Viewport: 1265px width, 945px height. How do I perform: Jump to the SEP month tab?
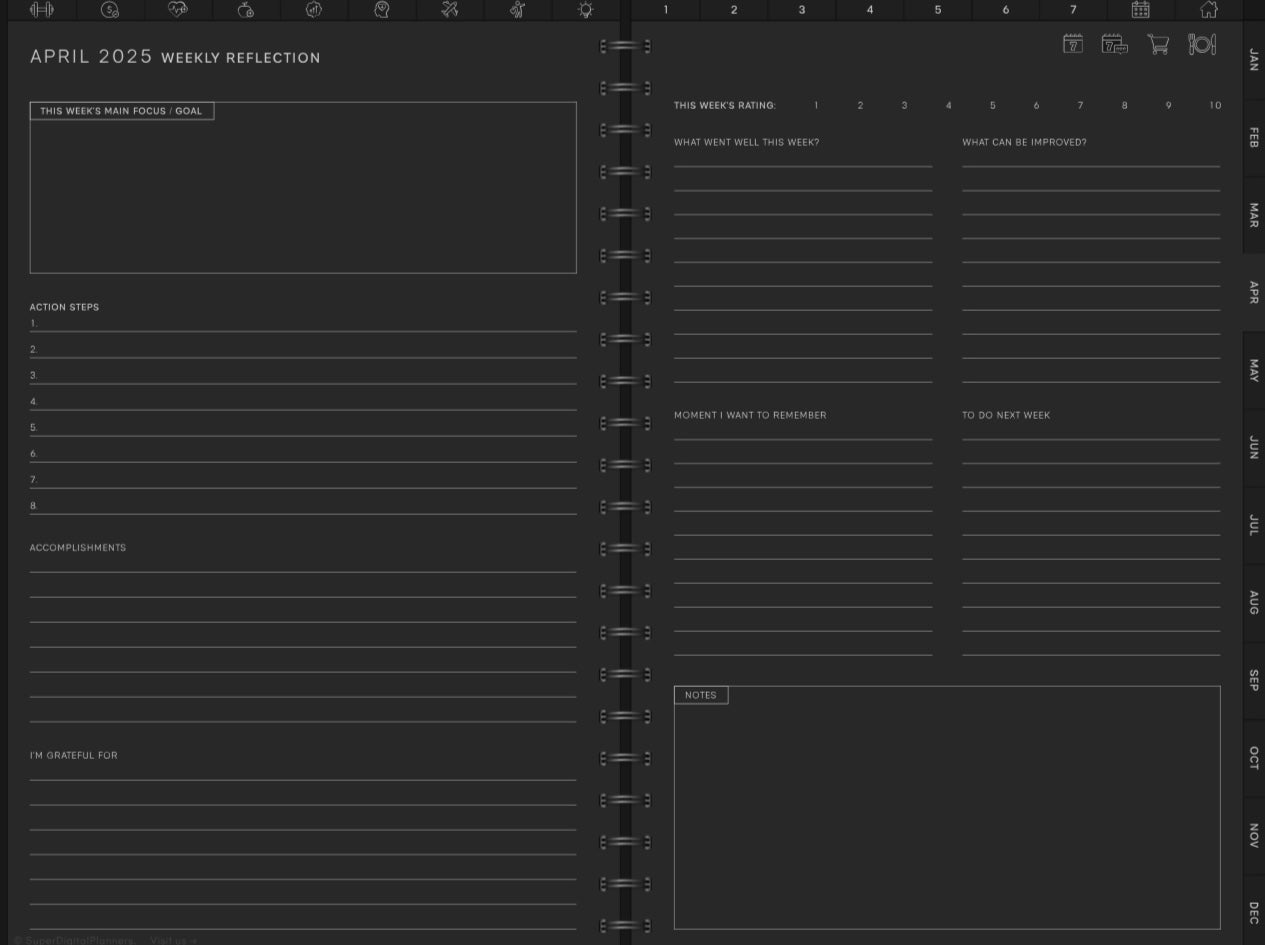[x=1253, y=680]
